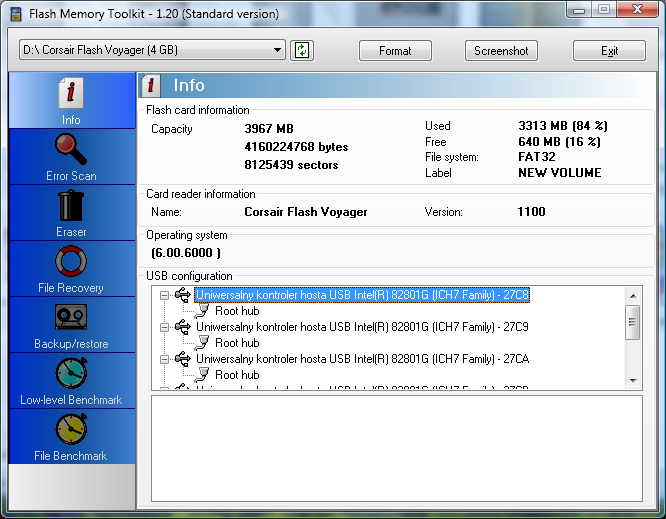Click USB icon of 27C8 host controller

pos(183,294)
